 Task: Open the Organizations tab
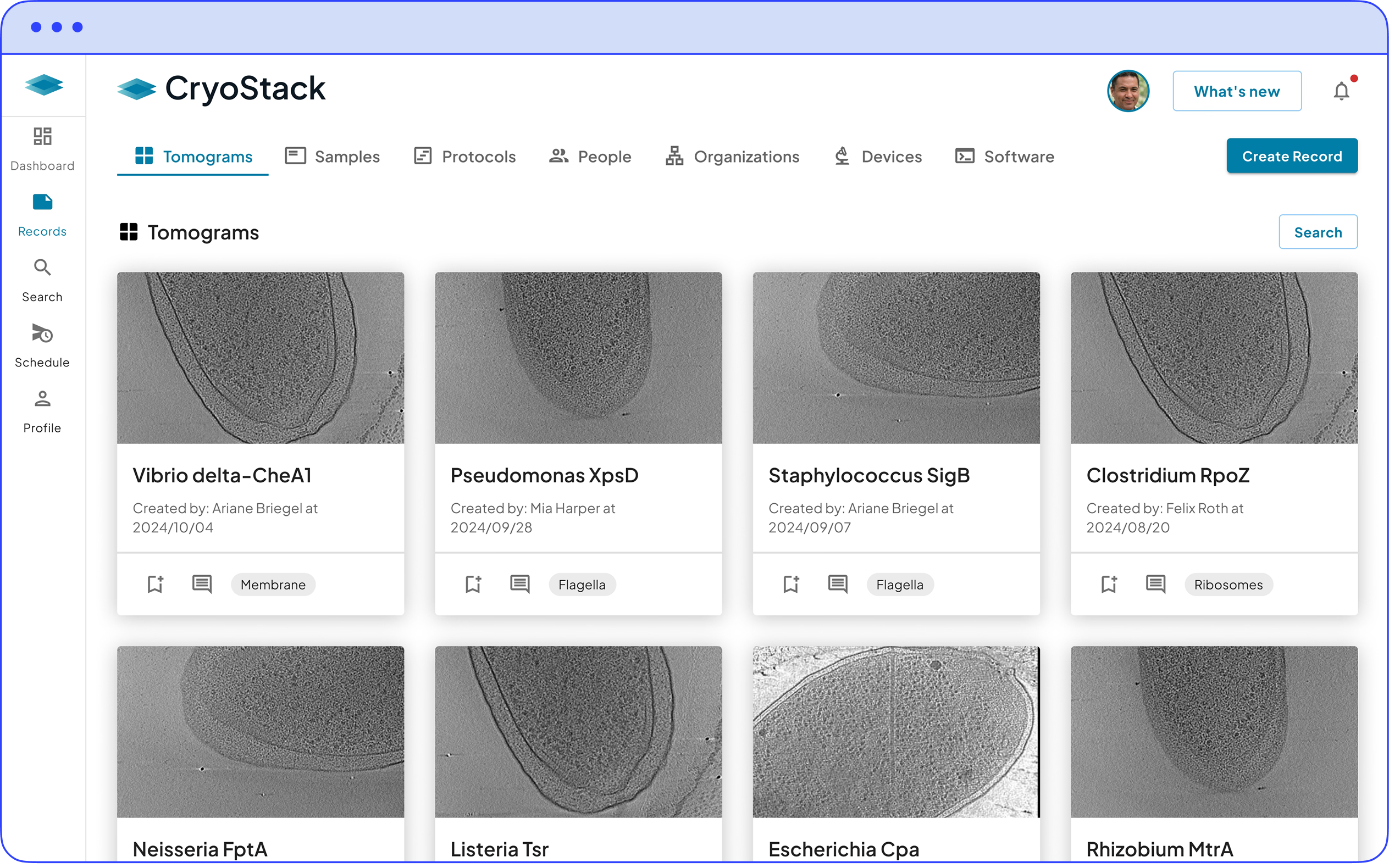click(732, 156)
